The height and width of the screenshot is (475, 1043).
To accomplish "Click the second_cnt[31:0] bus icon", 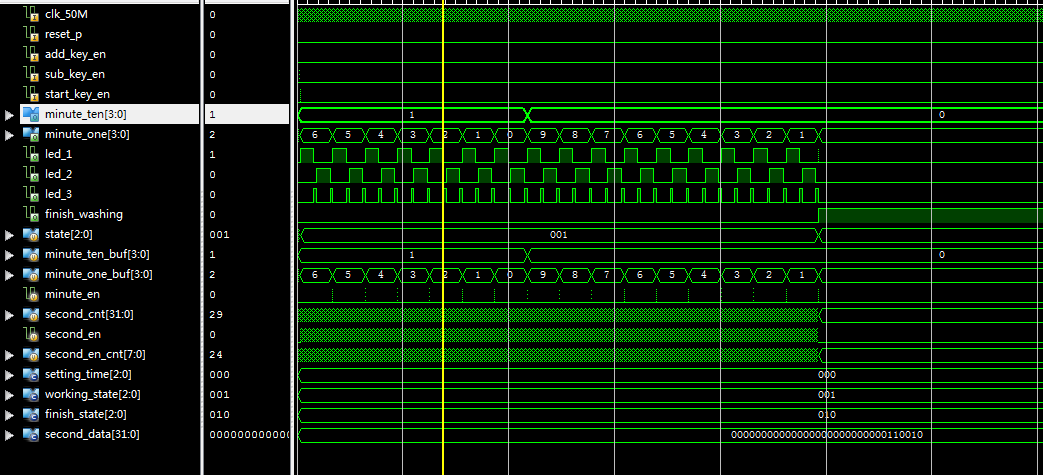I will [31, 314].
